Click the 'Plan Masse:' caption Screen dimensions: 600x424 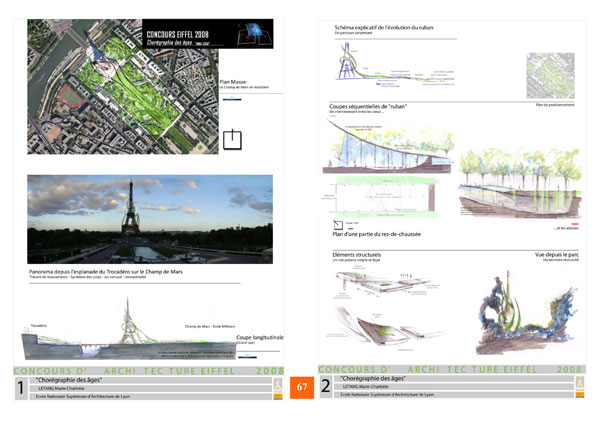[x=233, y=82]
